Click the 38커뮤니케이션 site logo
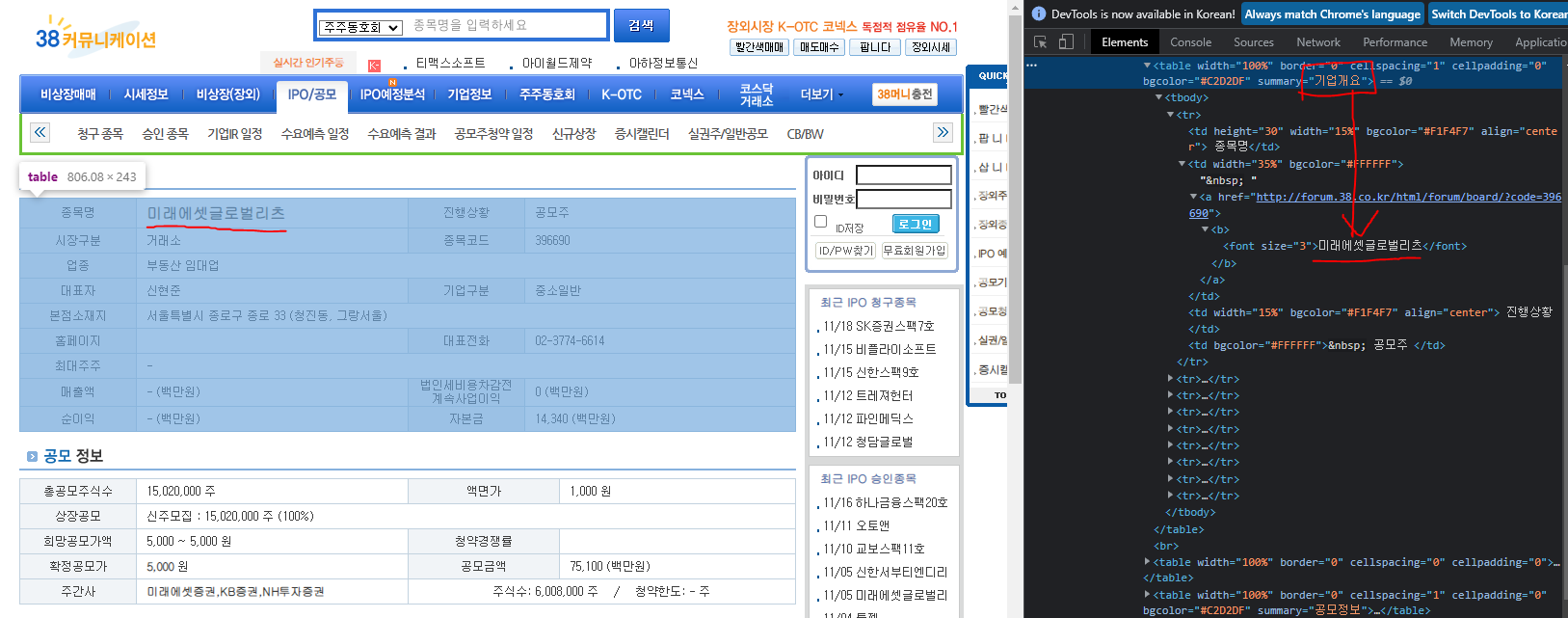 [x=95, y=37]
